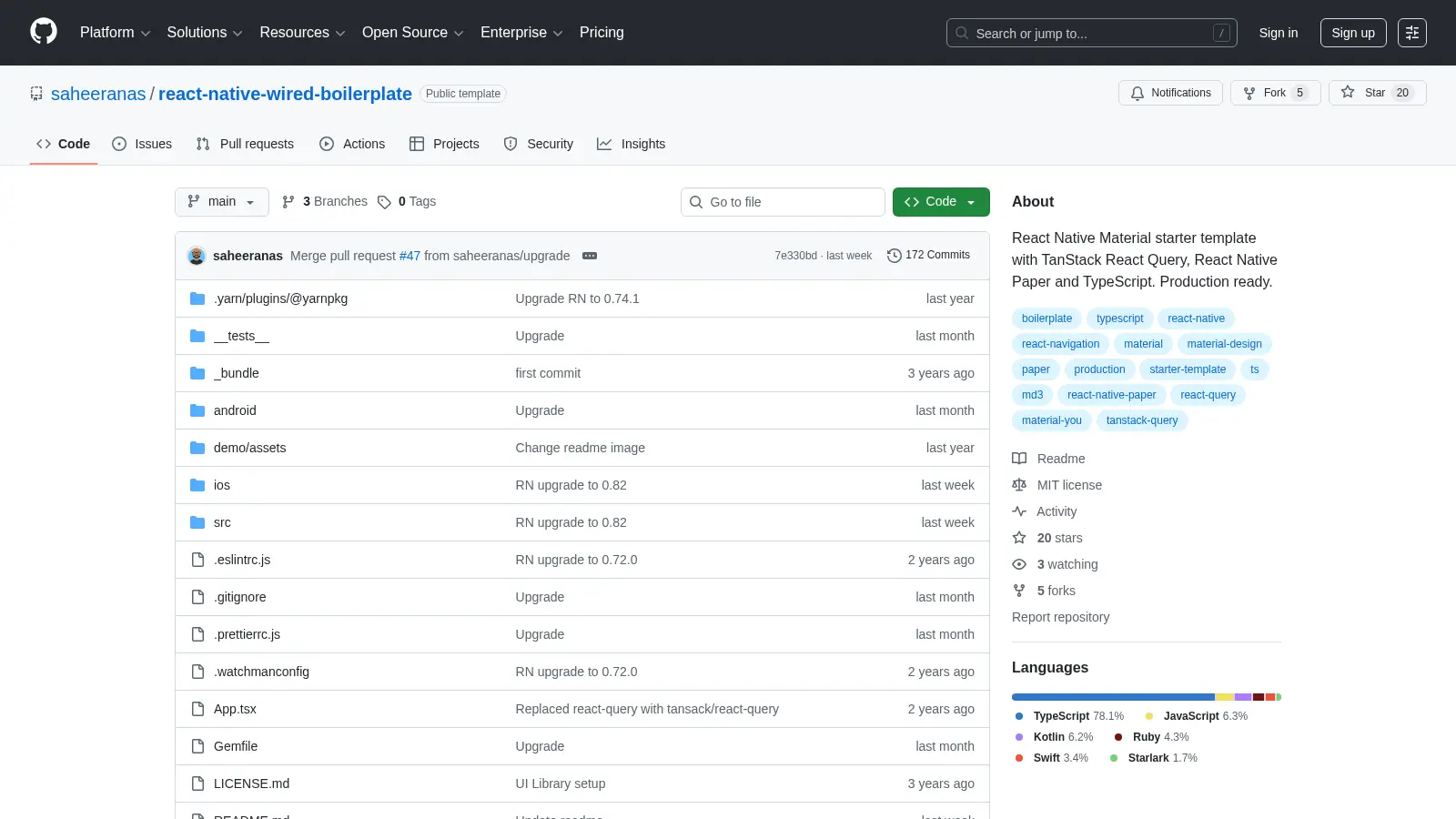Expand the Solutions menu

[205, 33]
